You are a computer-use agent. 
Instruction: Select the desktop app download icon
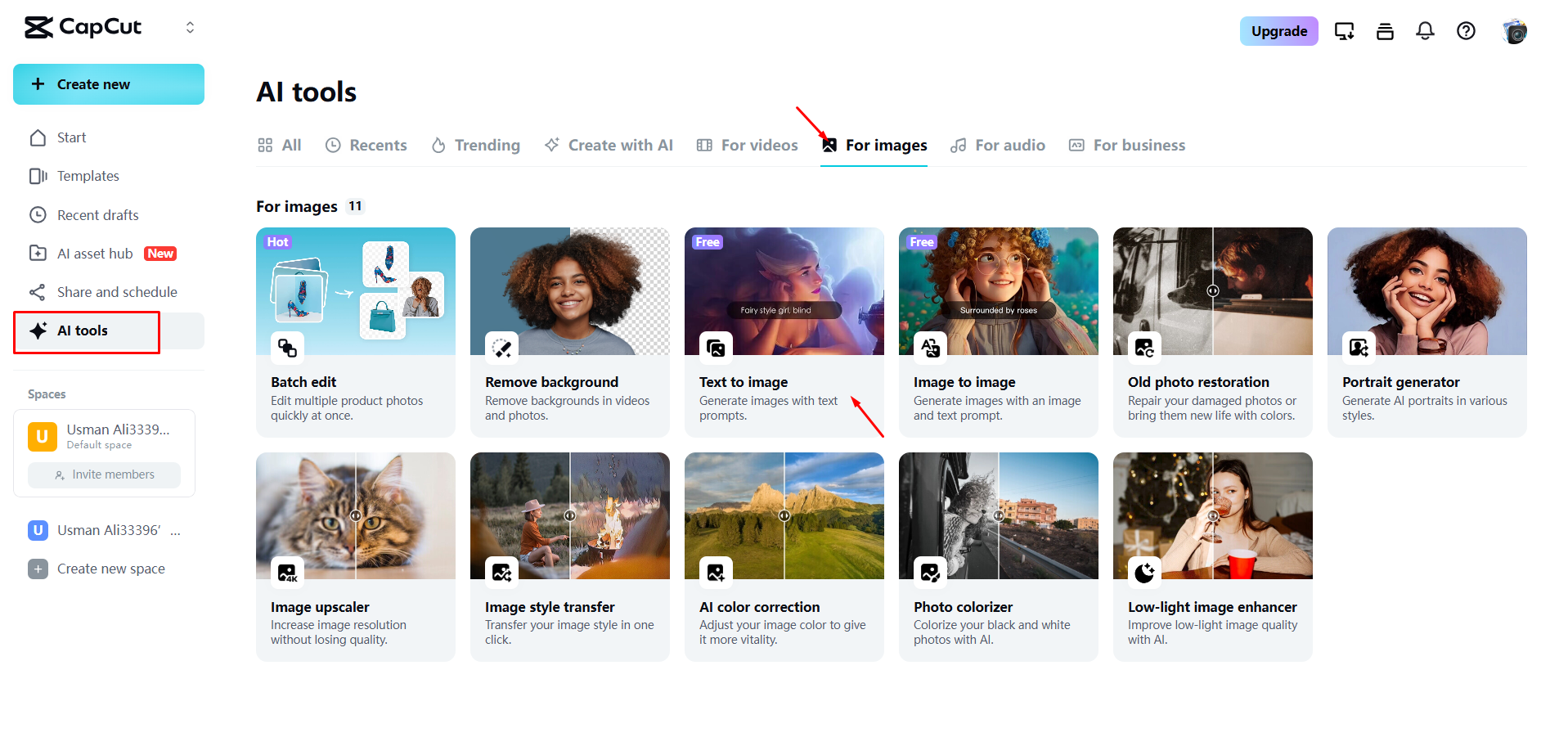click(x=1344, y=31)
